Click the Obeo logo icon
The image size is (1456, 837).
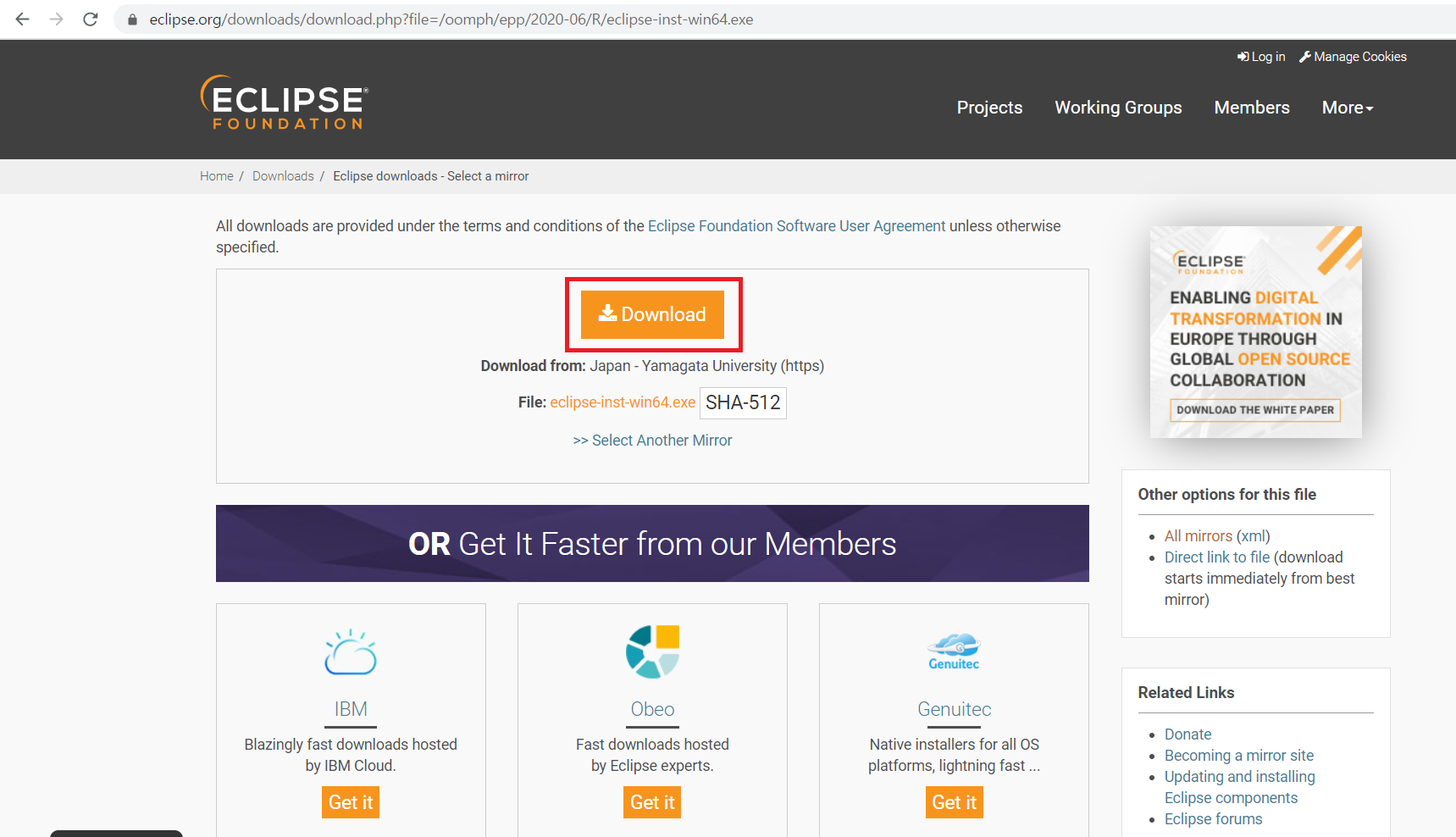(652, 651)
